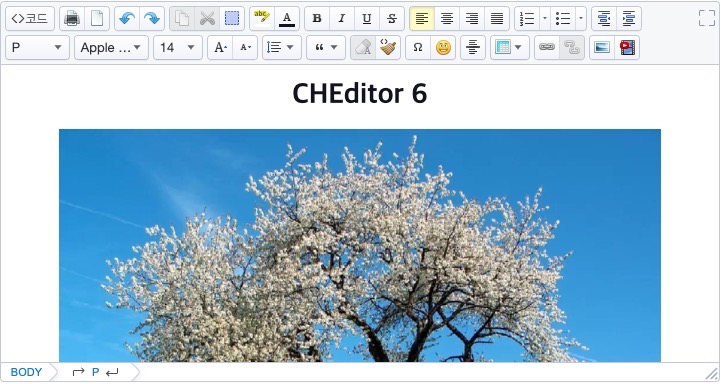Click the insert video media icon
The width and height of the screenshot is (721, 384).
tap(627, 47)
